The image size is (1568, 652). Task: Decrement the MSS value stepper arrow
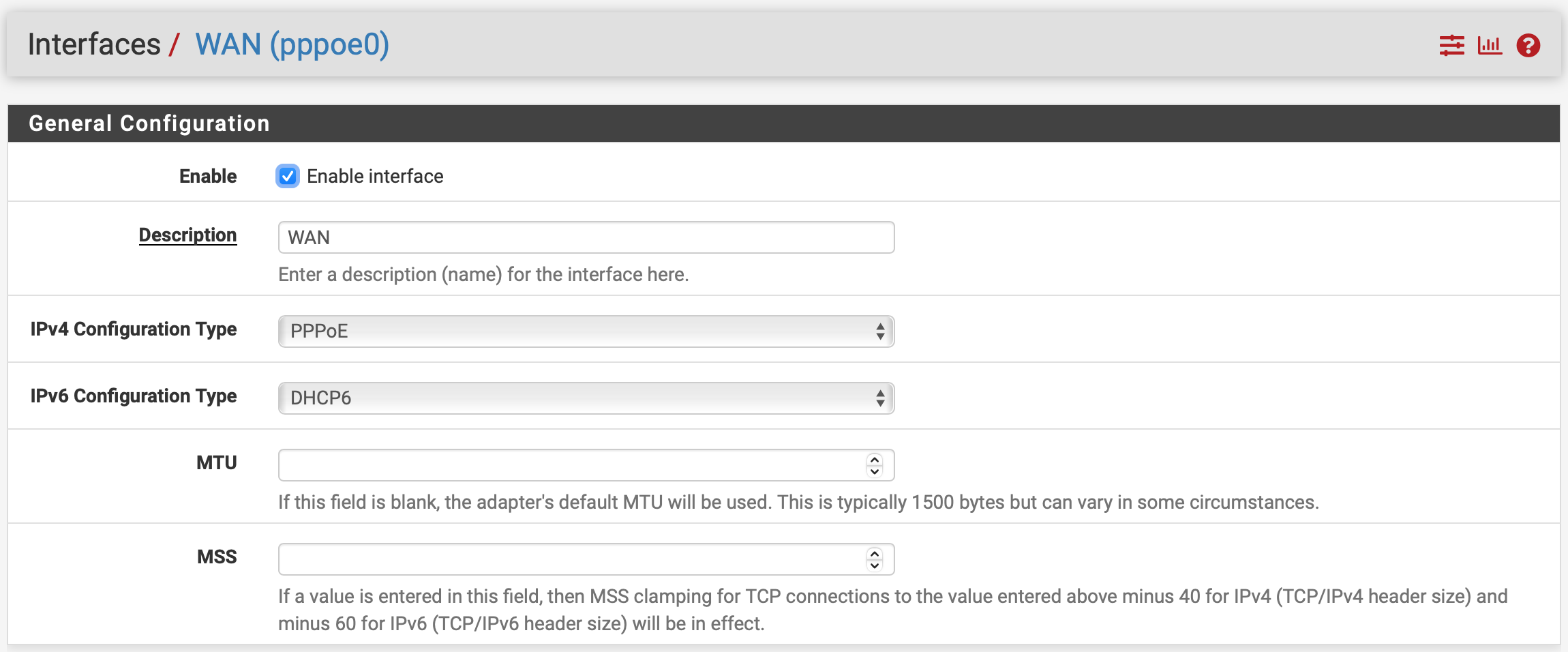click(x=873, y=564)
